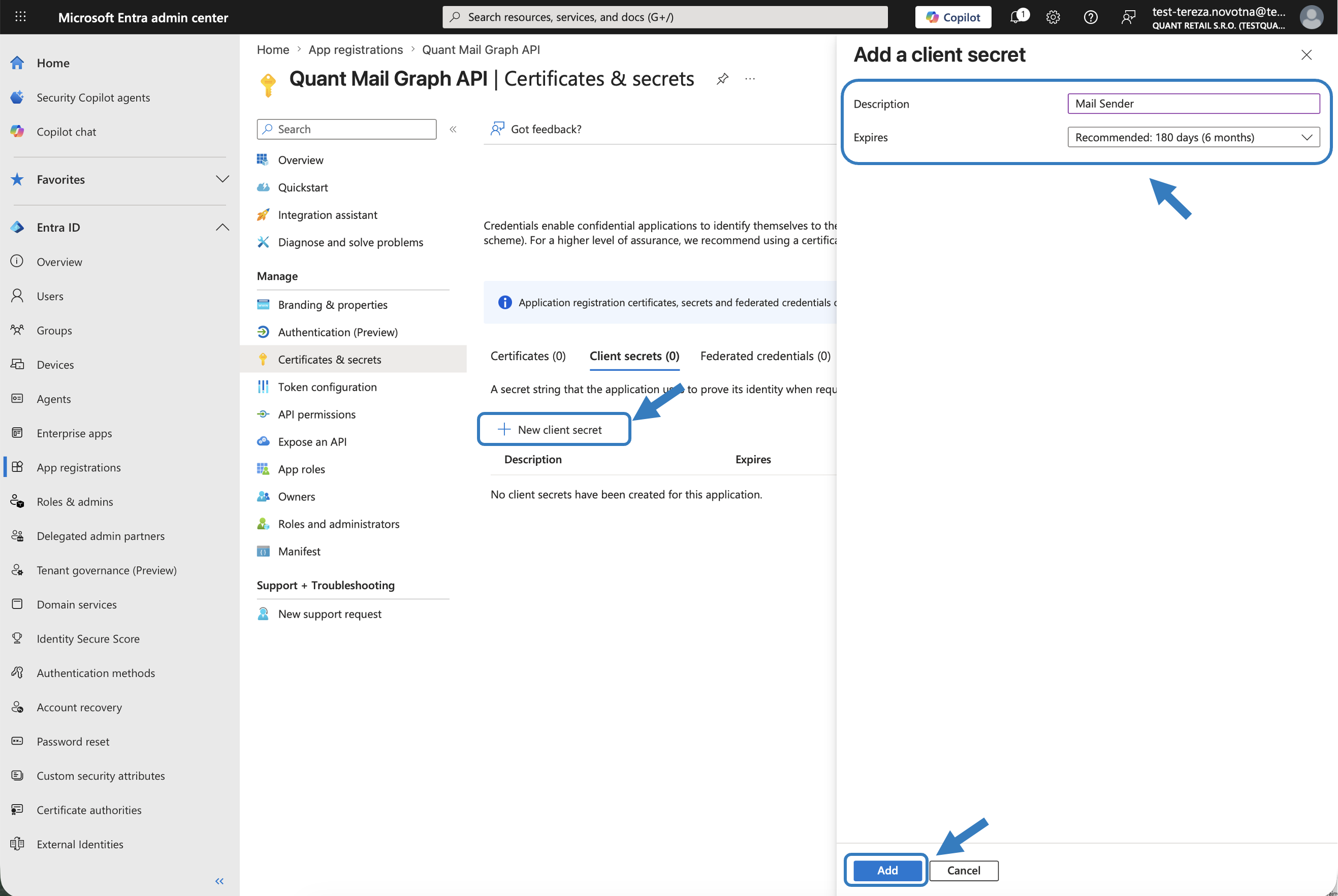The width and height of the screenshot is (1338, 896).
Task: Expand the Favorites section
Action: 223,179
